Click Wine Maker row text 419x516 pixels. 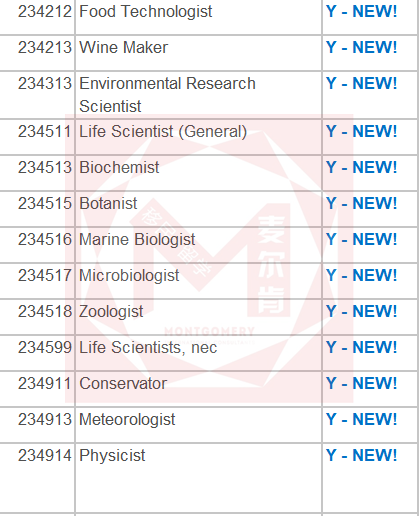click(x=124, y=47)
